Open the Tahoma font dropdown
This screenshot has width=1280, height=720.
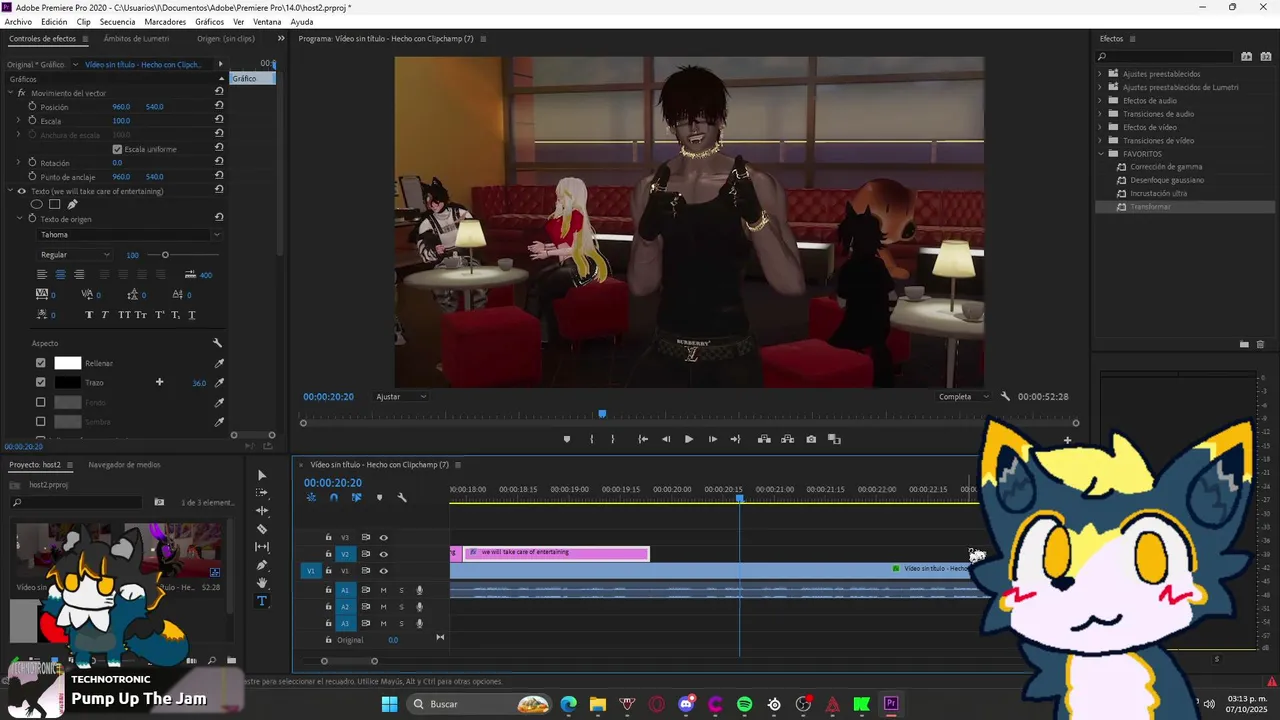pyautogui.click(x=129, y=235)
